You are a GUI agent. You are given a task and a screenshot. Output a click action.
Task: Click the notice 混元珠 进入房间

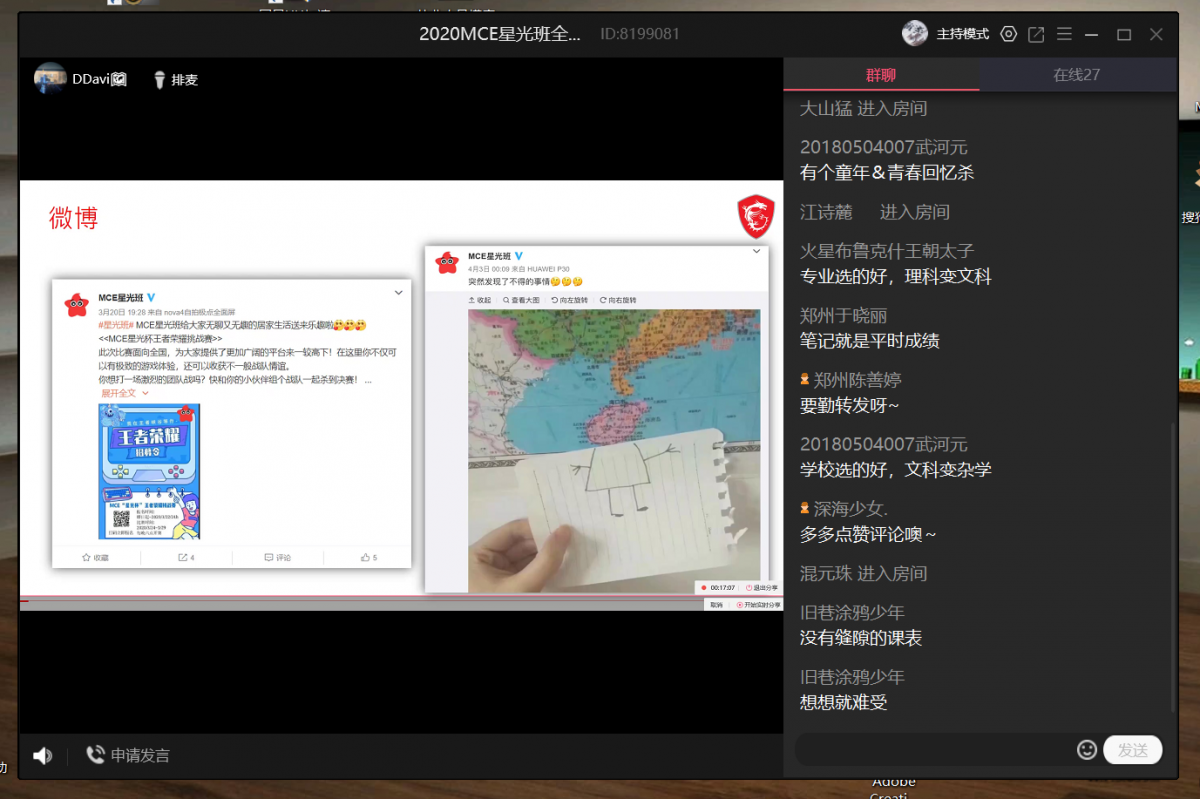pyautogui.click(x=863, y=573)
